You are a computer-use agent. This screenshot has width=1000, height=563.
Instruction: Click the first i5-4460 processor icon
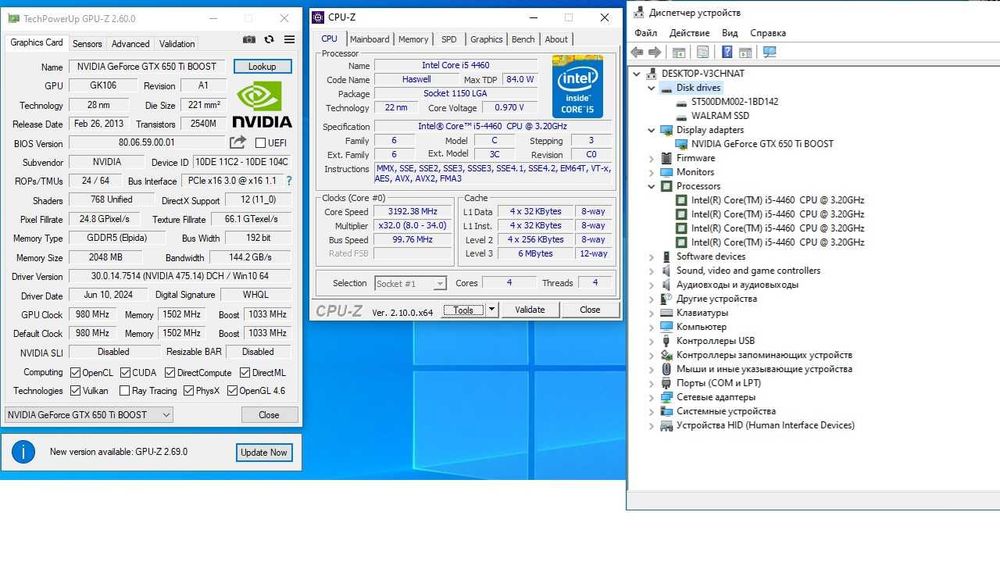[x=681, y=200]
